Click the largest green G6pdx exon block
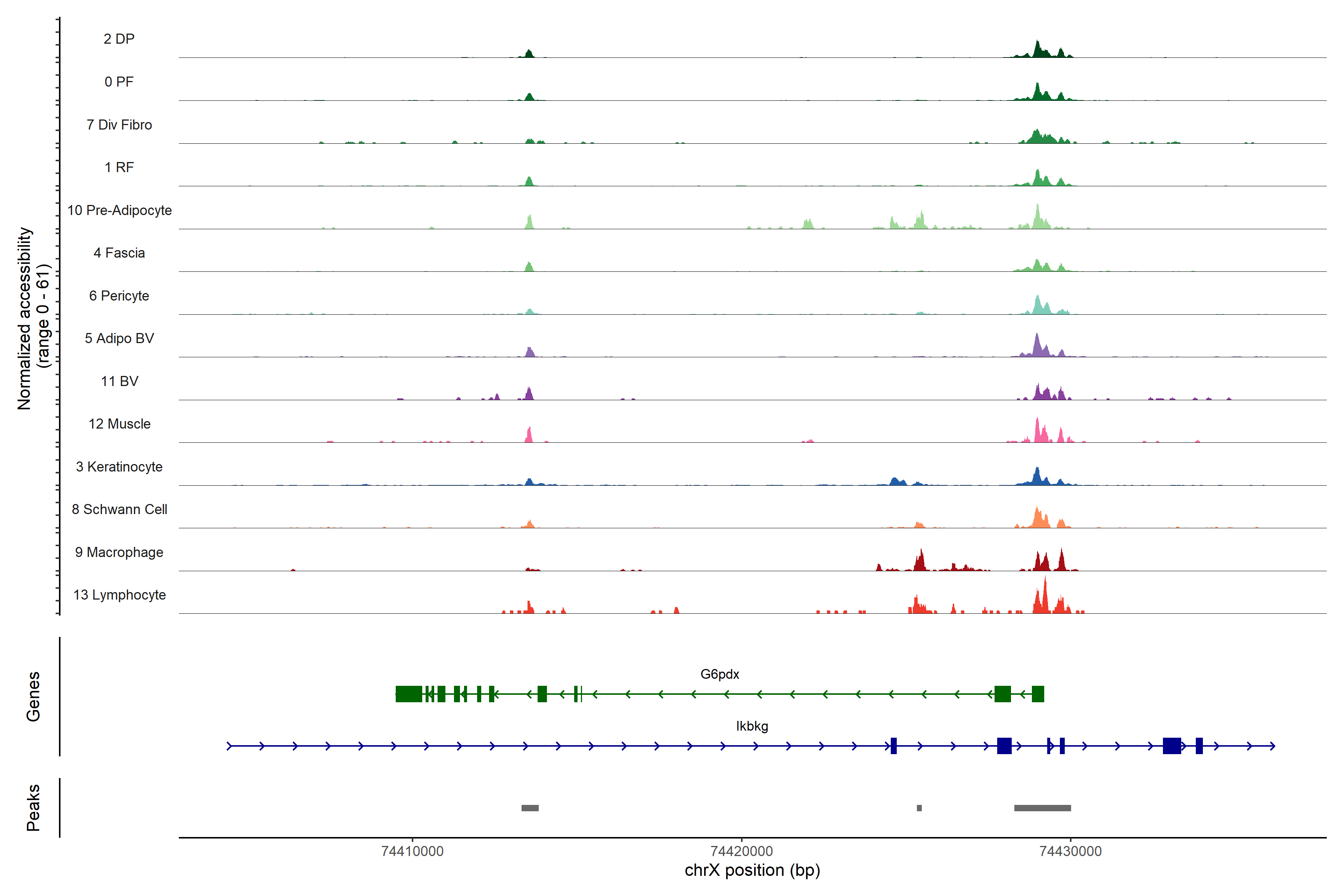The height and width of the screenshot is (896, 1344). coord(408,694)
